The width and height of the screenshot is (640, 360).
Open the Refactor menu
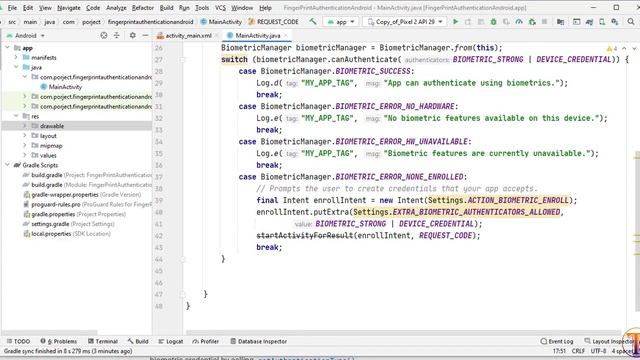(x=142, y=8)
